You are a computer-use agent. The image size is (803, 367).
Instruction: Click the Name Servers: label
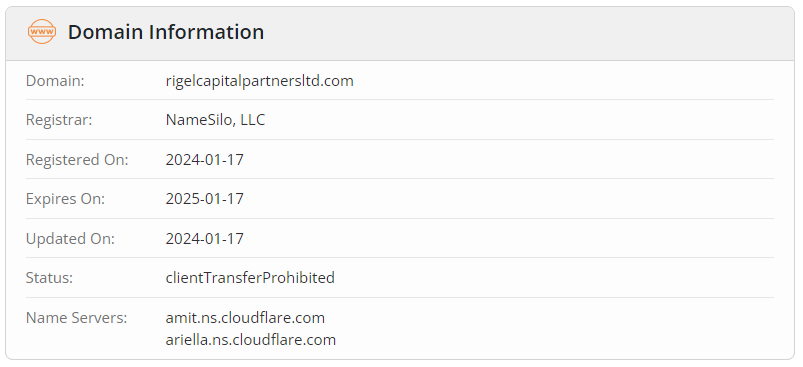76,317
